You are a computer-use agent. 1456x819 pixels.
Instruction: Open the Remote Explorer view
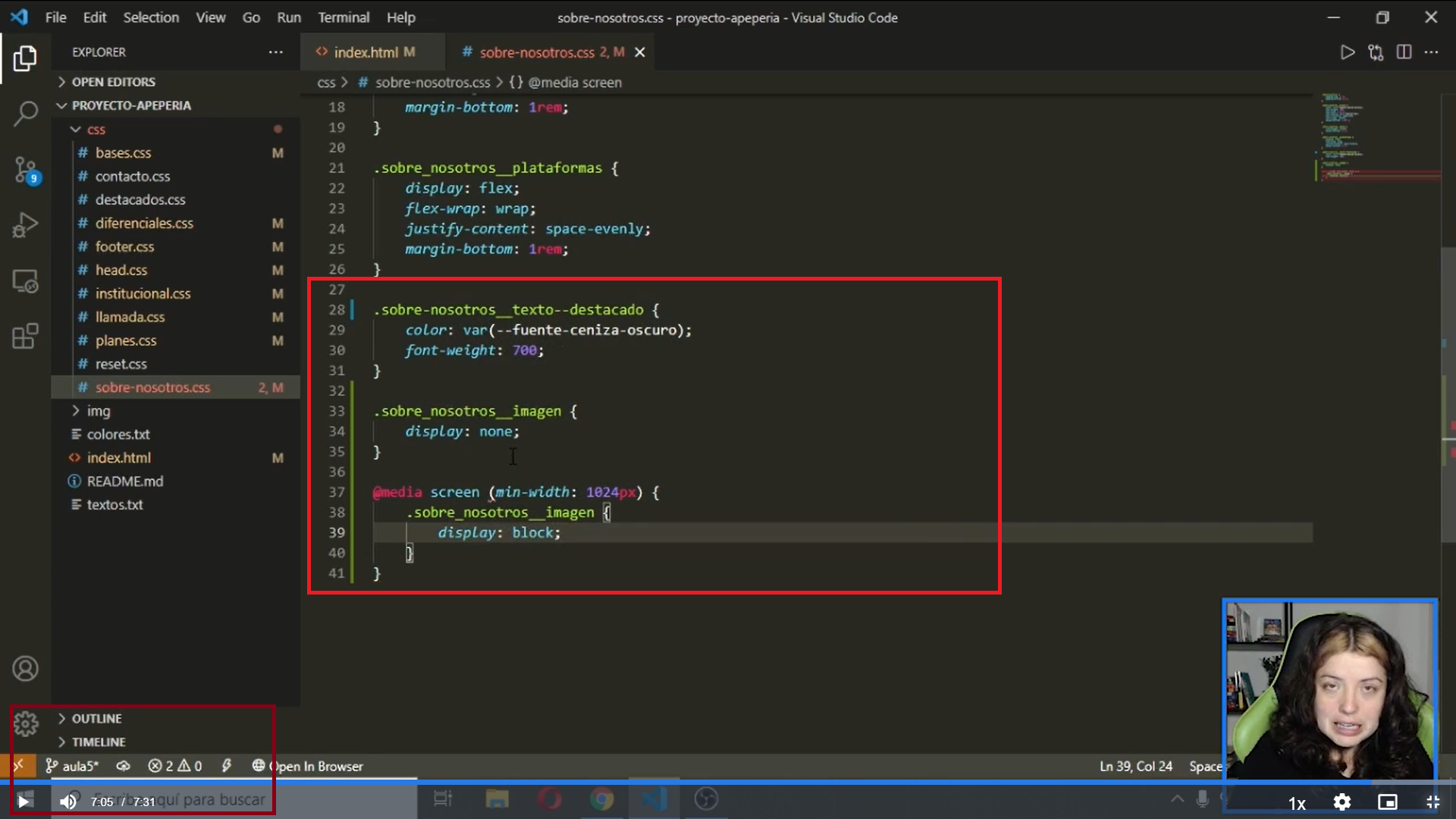click(25, 281)
